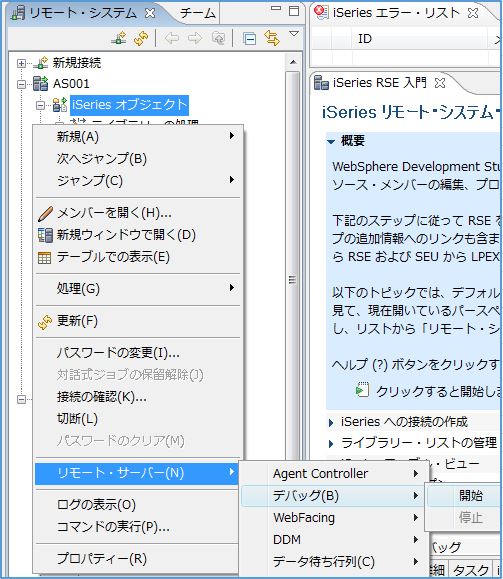Select iSeries オブジェクト in the tree
Image resolution: width=503 pixels, height=579 pixels.
click(x=129, y=105)
